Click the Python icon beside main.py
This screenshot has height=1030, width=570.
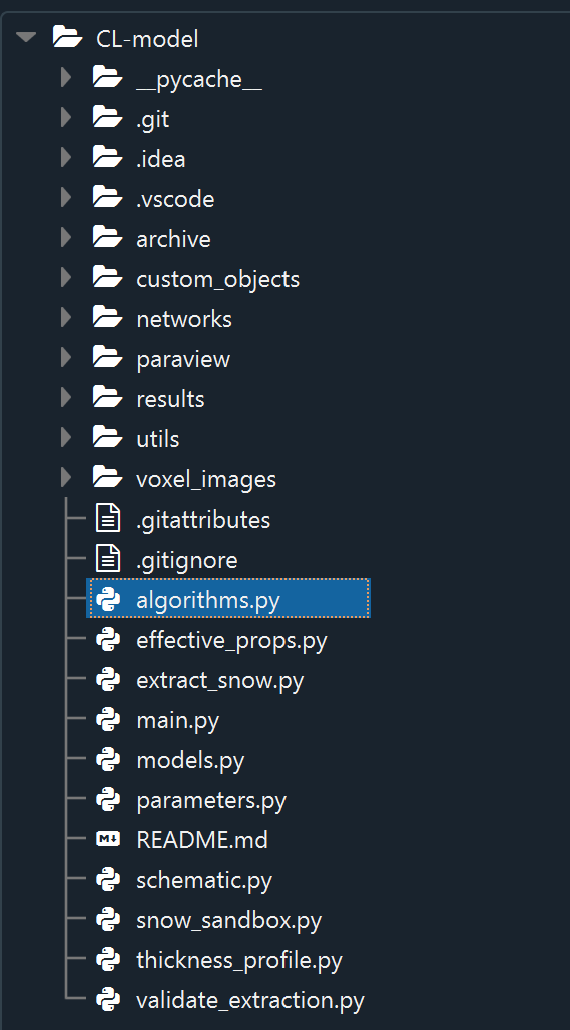tap(108, 719)
